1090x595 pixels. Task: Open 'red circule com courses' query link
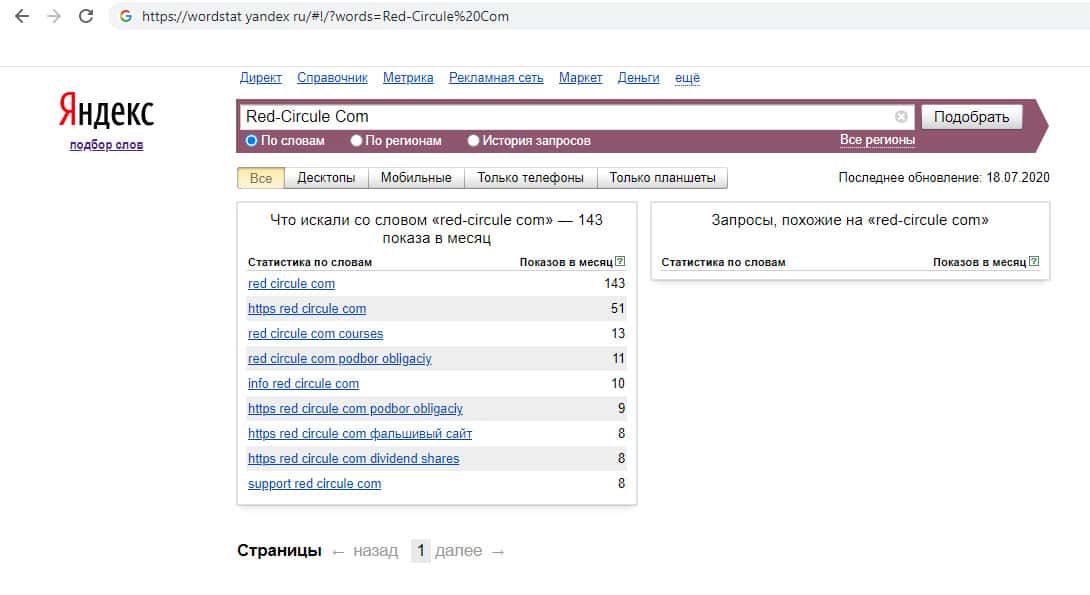pos(315,333)
